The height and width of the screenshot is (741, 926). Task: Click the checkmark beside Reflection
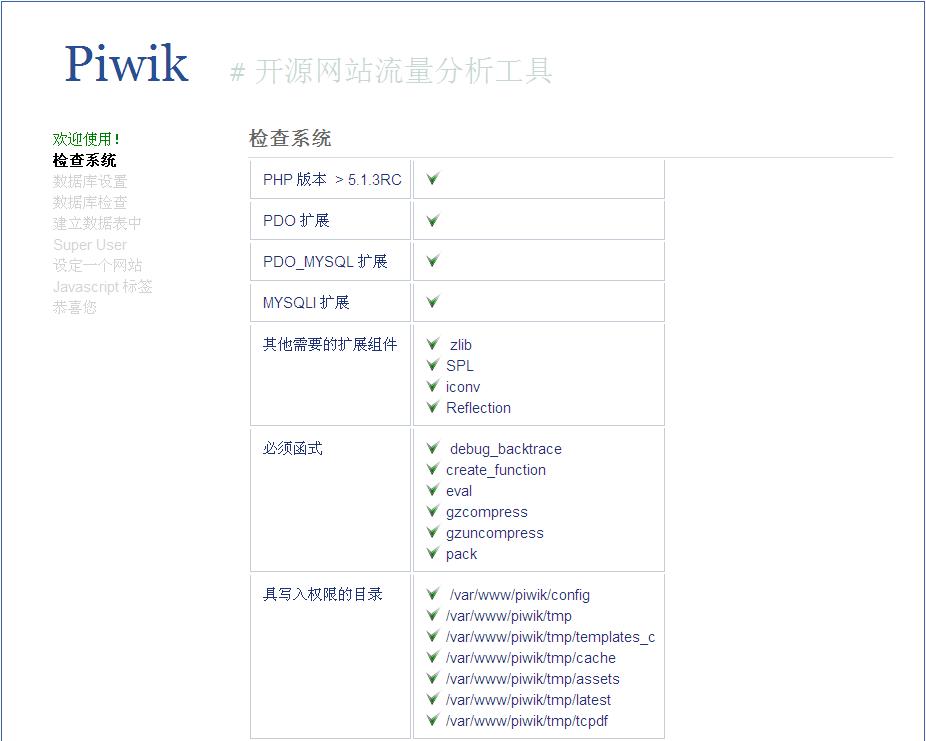click(x=433, y=407)
